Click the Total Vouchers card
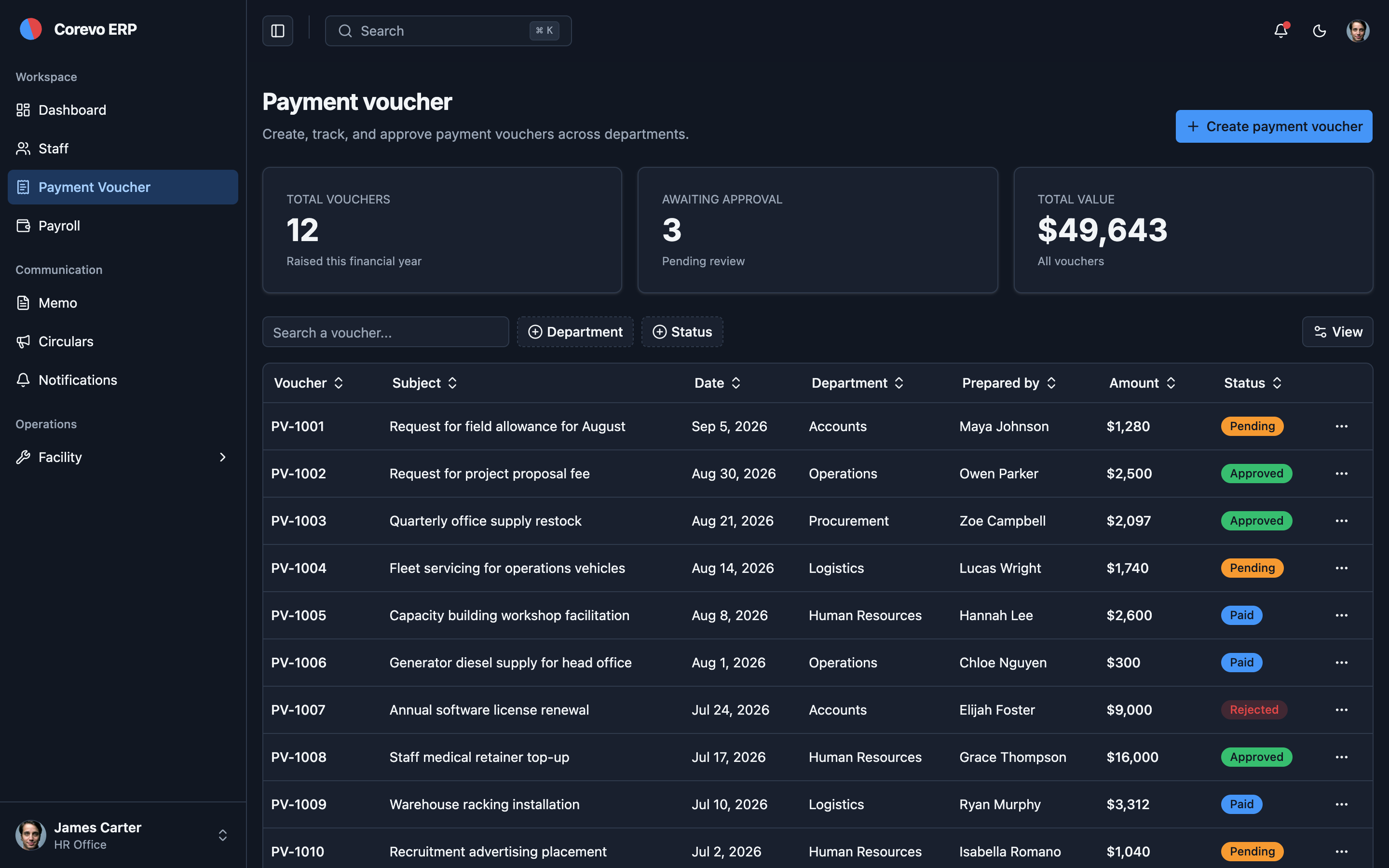Image resolution: width=1389 pixels, height=868 pixels. point(442,230)
